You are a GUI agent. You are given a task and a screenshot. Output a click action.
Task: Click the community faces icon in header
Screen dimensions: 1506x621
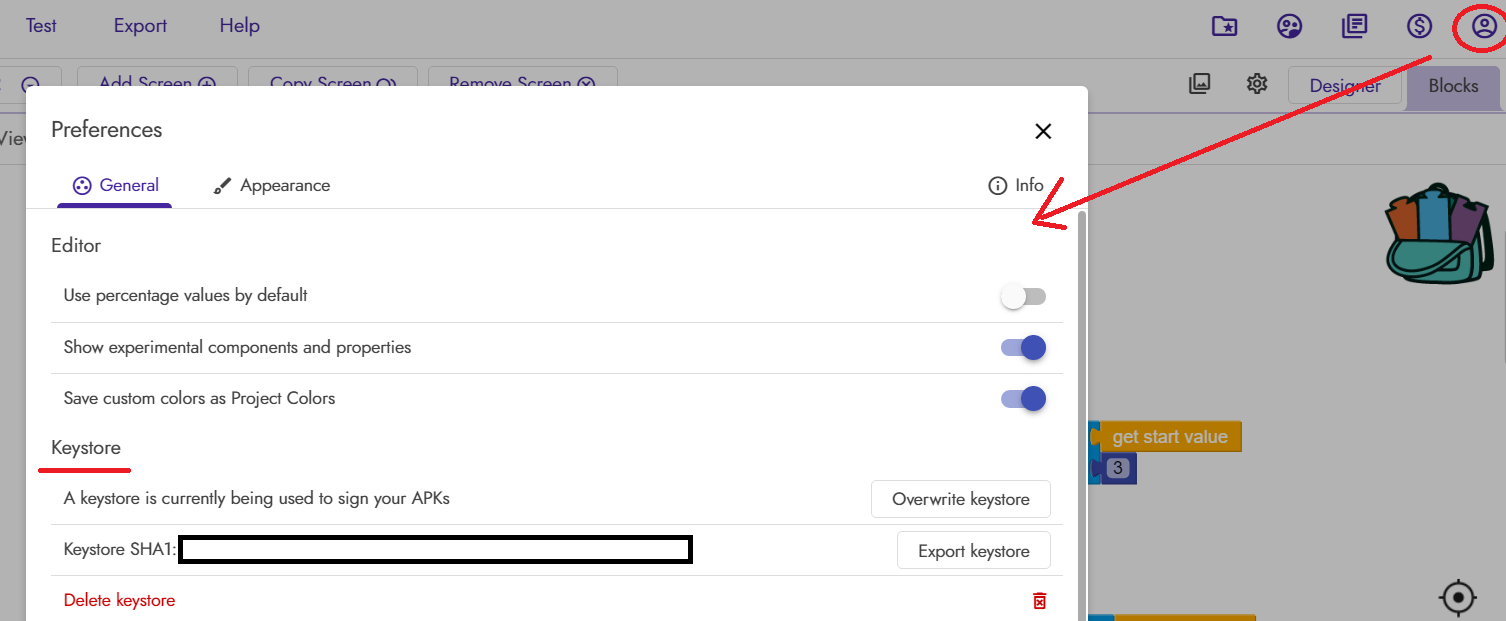(x=1290, y=26)
